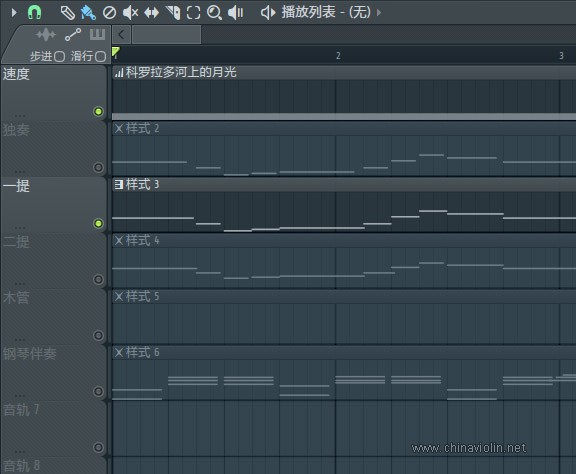Image resolution: width=576 pixels, height=474 pixels.
Task: Open the 样式 5 clip menu icon
Action: 119,297
